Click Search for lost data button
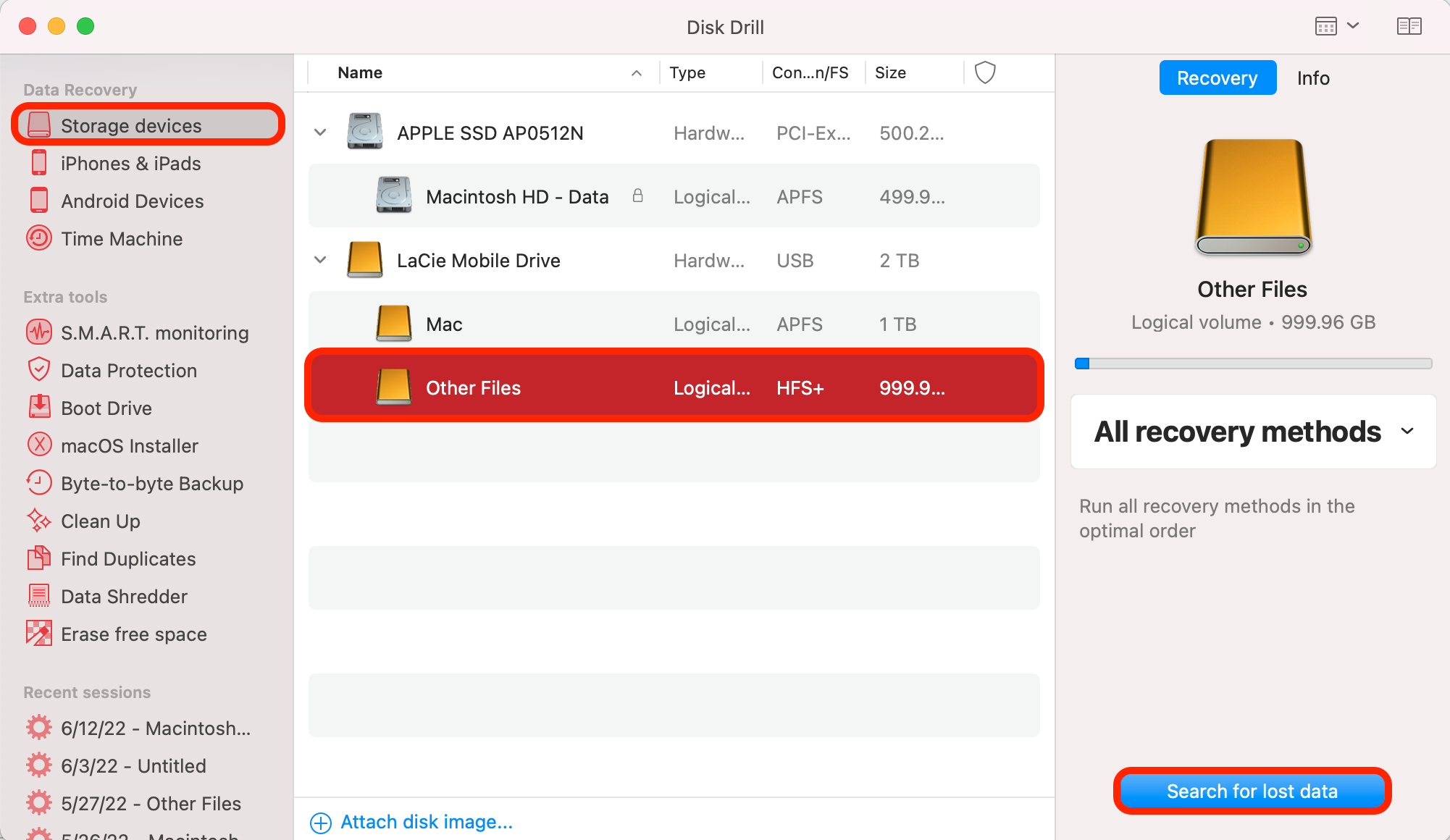 [x=1252, y=791]
